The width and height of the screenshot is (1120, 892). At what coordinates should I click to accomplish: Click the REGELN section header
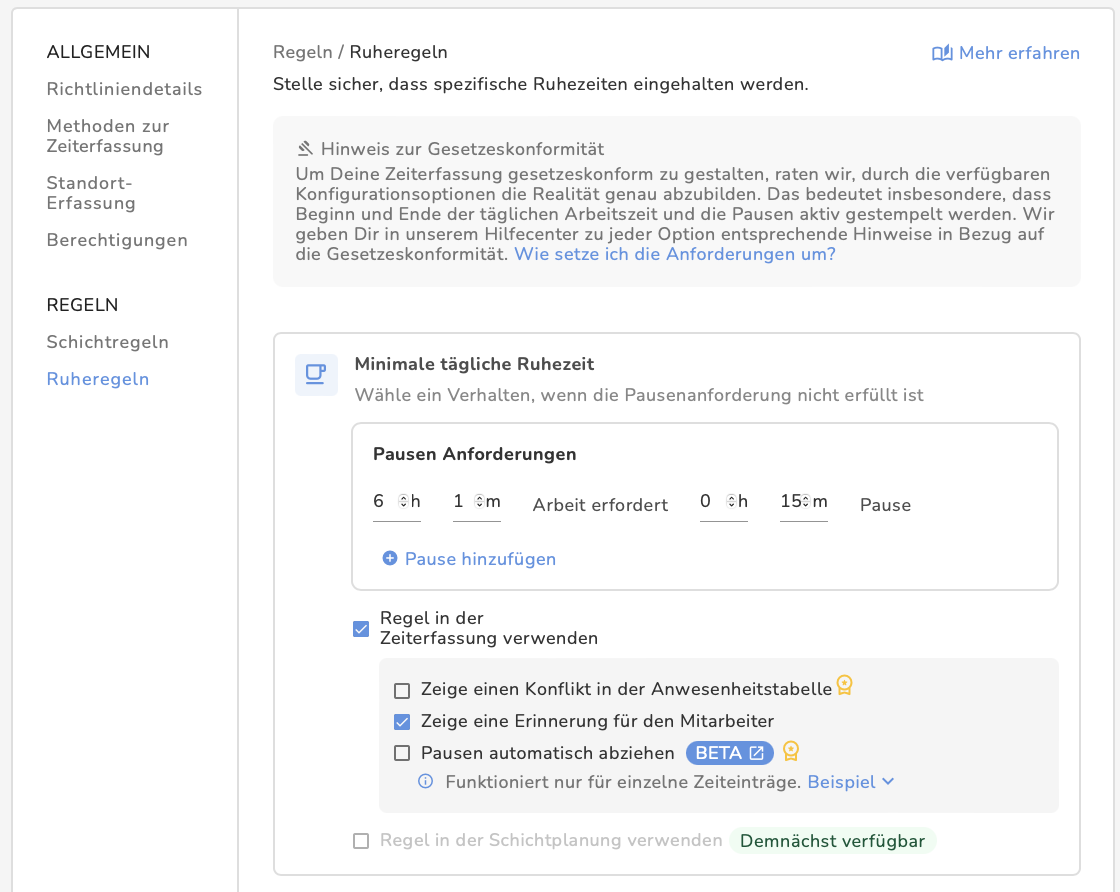click(82, 305)
